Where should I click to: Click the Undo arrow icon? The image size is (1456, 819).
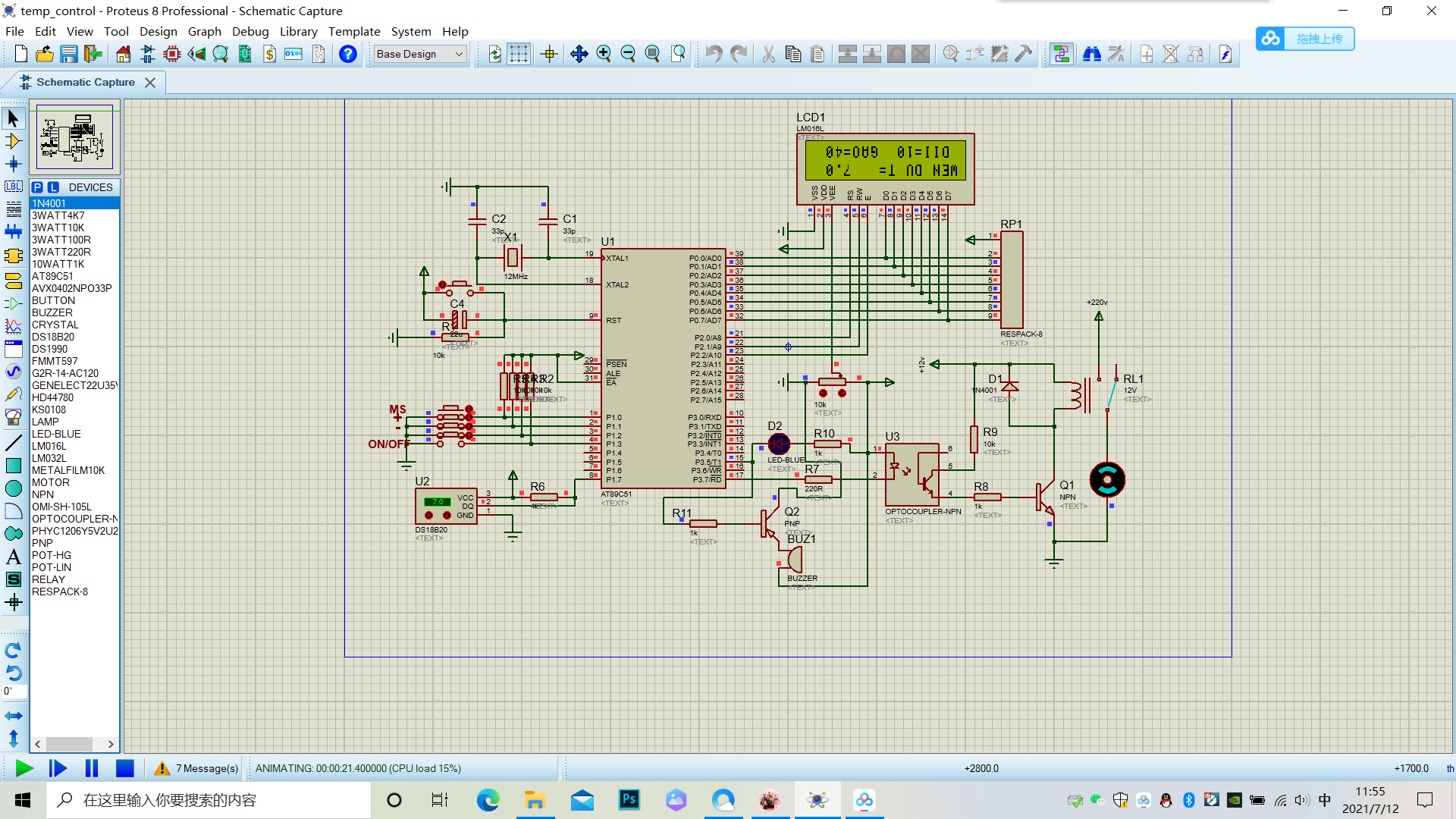(x=714, y=54)
